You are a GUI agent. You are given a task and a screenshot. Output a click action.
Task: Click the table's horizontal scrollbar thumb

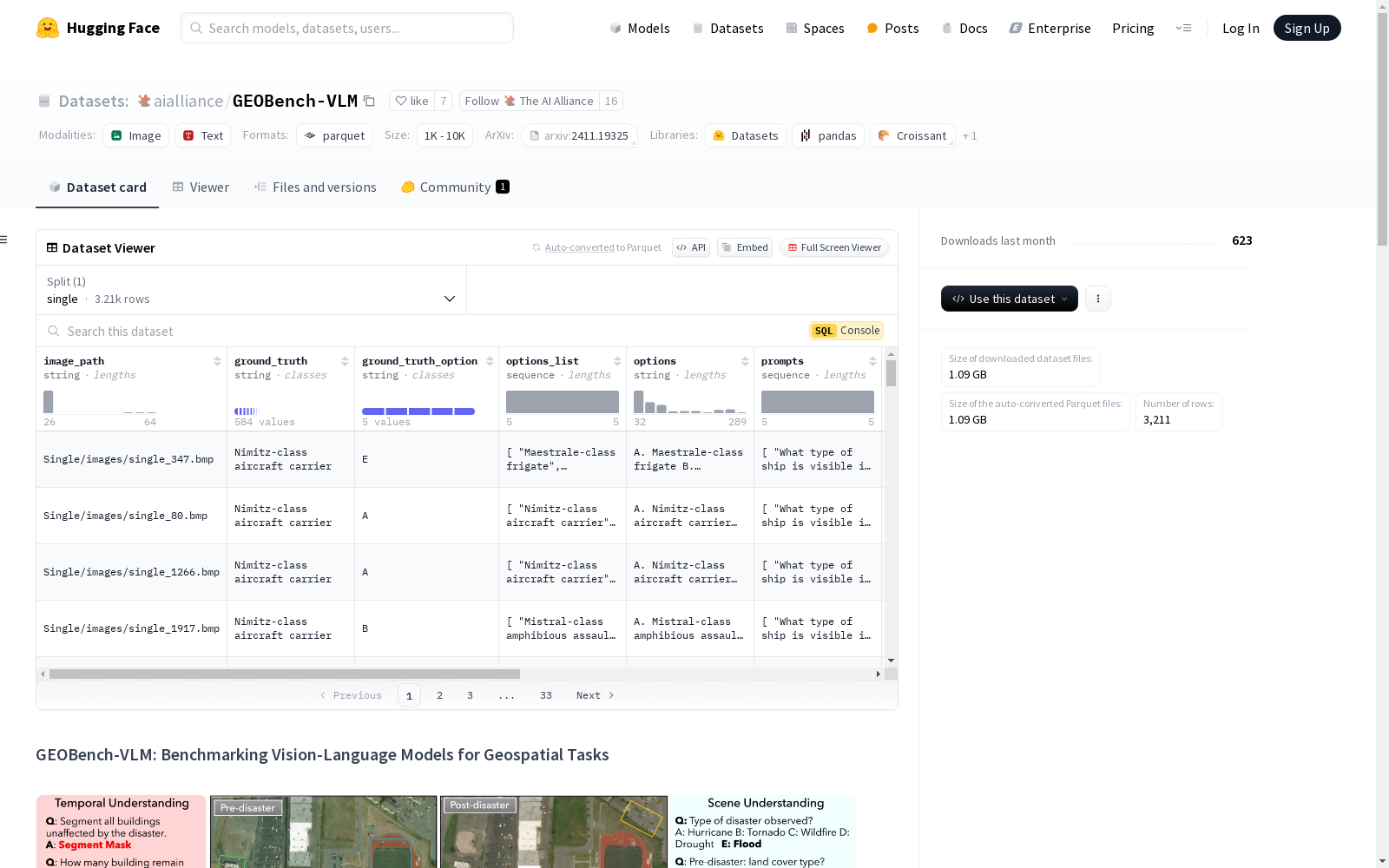coord(285,674)
